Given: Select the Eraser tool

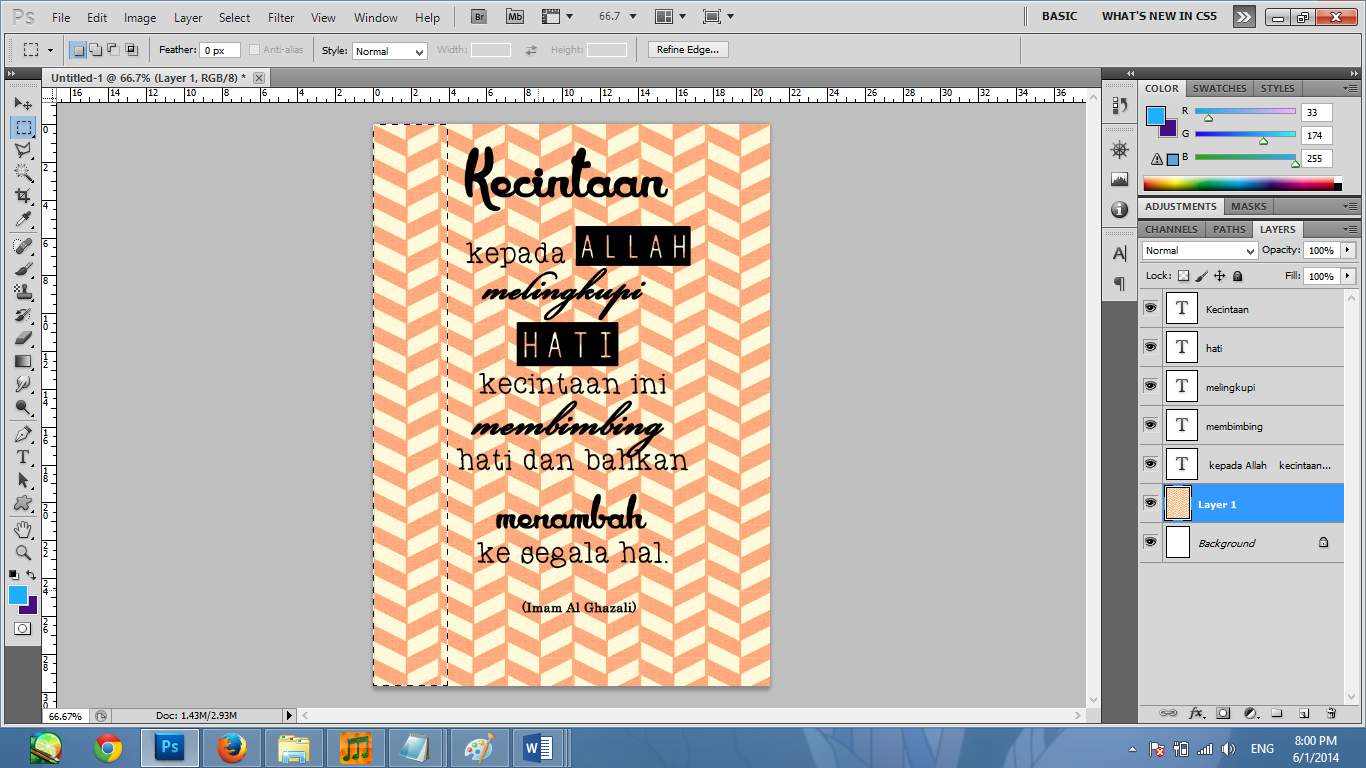Looking at the screenshot, I should (x=22, y=338).
